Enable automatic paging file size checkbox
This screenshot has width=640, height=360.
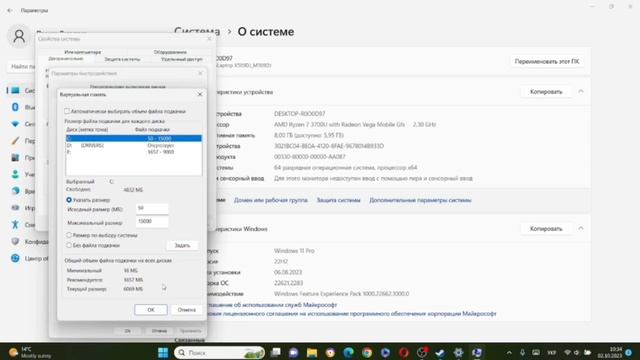click(67, 111)
